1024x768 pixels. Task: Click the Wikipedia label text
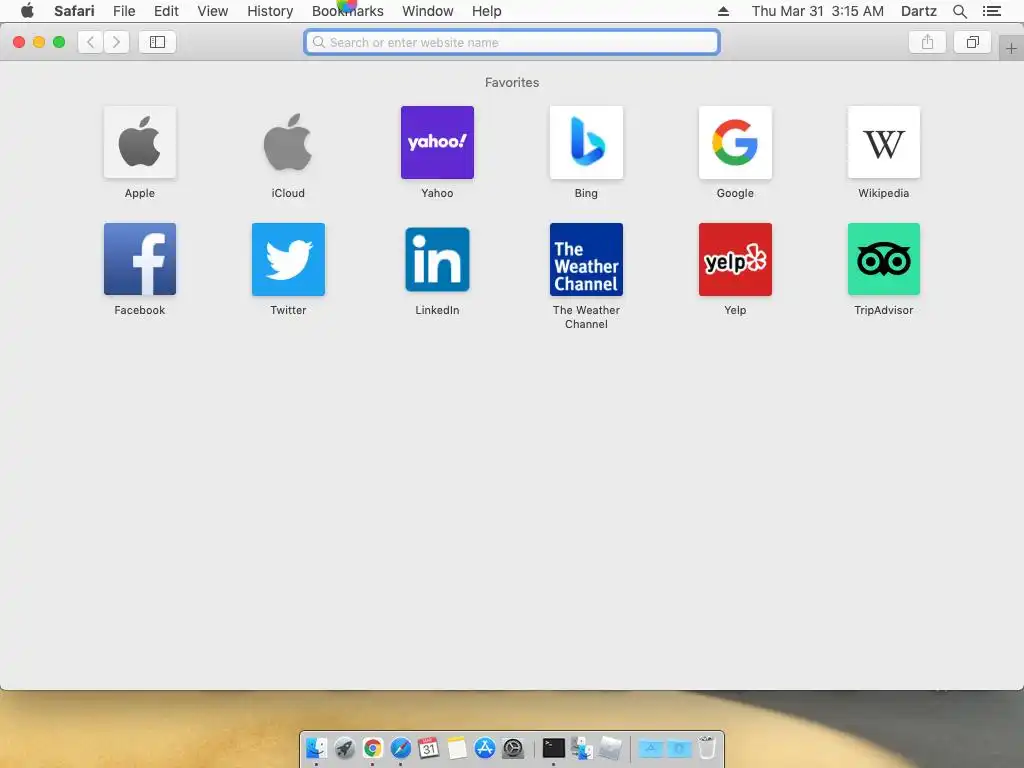click(884, 193)
